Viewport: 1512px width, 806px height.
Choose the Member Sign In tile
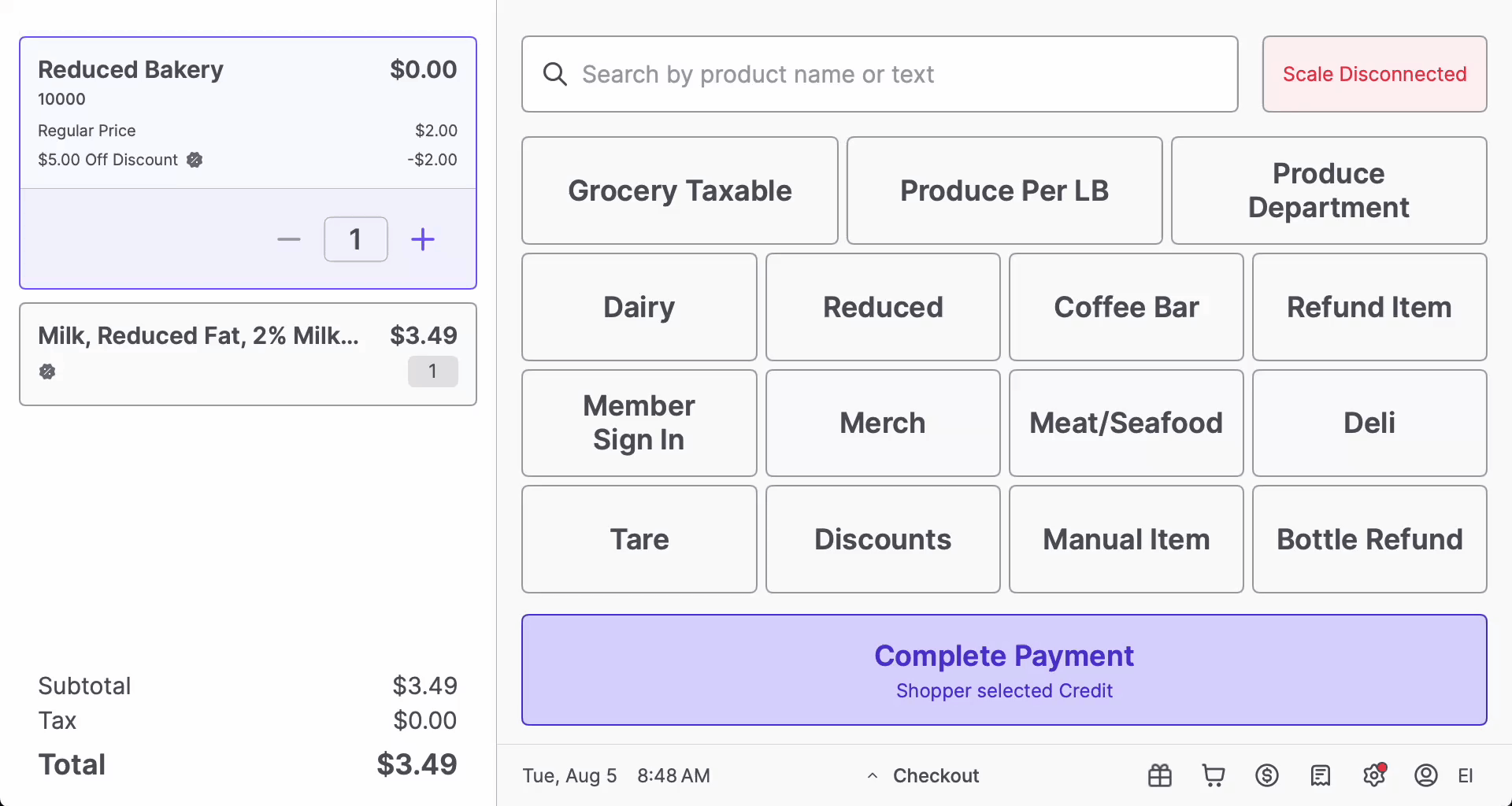639,423
